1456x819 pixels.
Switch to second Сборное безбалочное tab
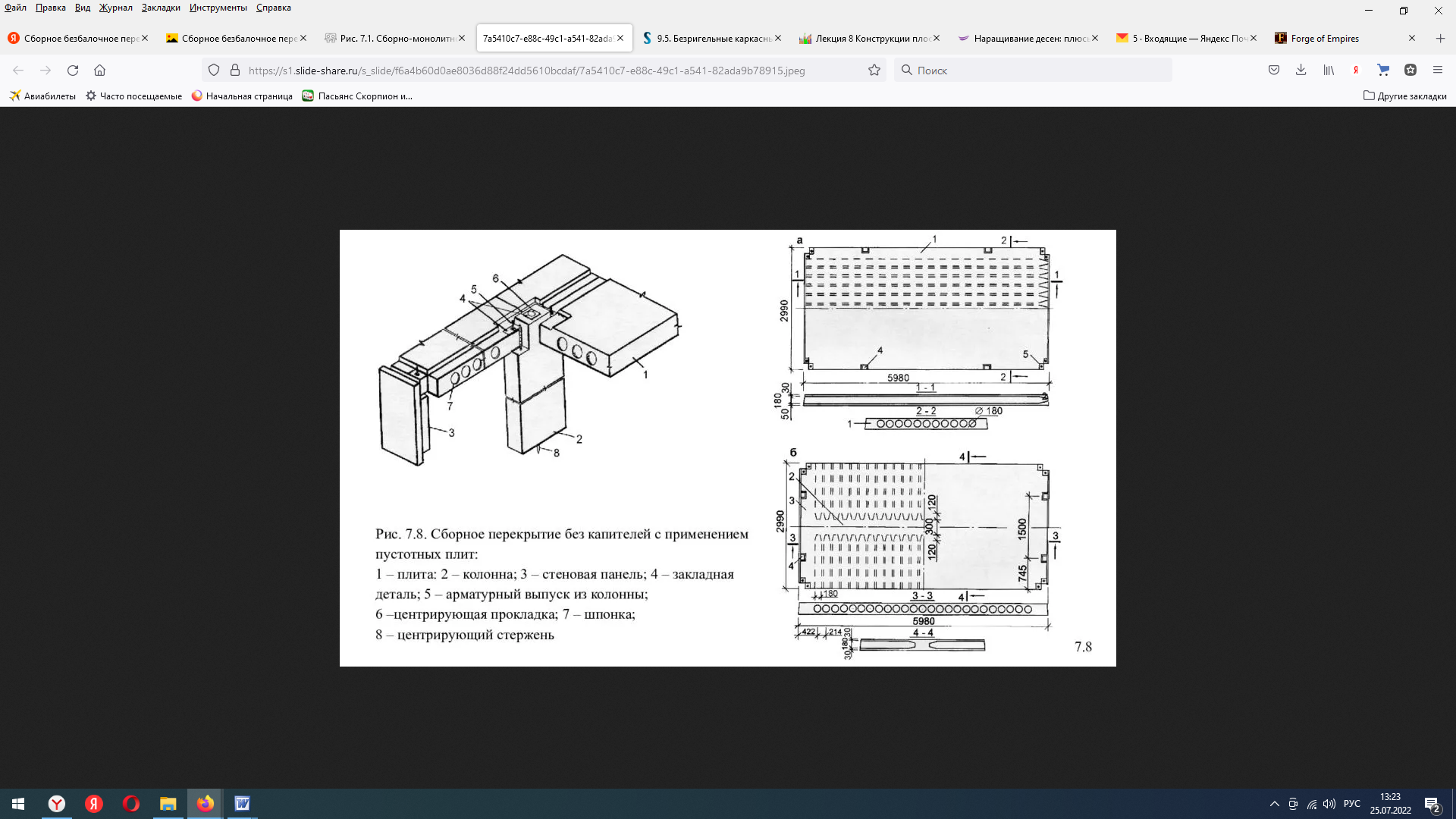[x=237, y=39]
